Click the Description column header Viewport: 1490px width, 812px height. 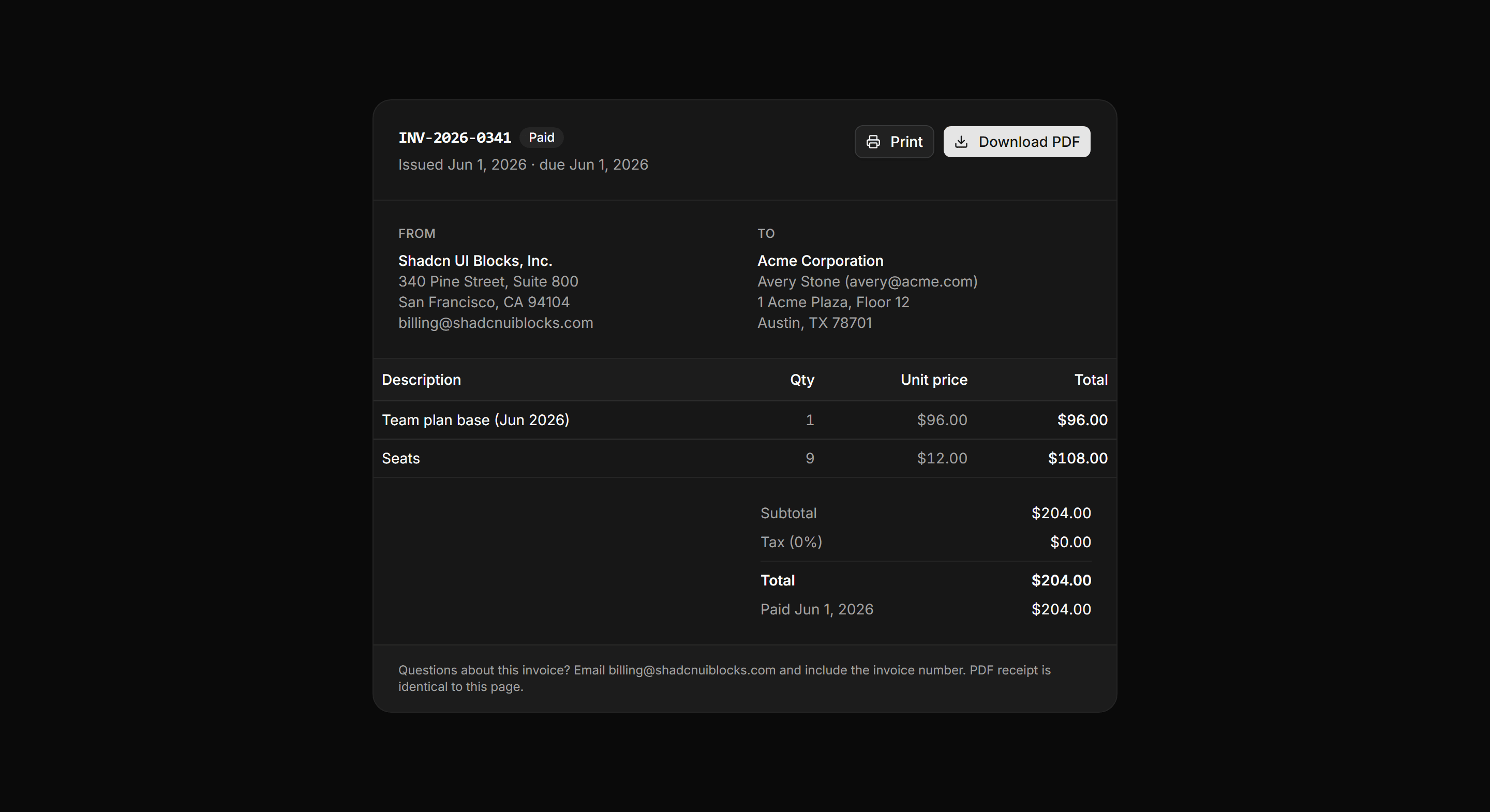pos(421,380)
